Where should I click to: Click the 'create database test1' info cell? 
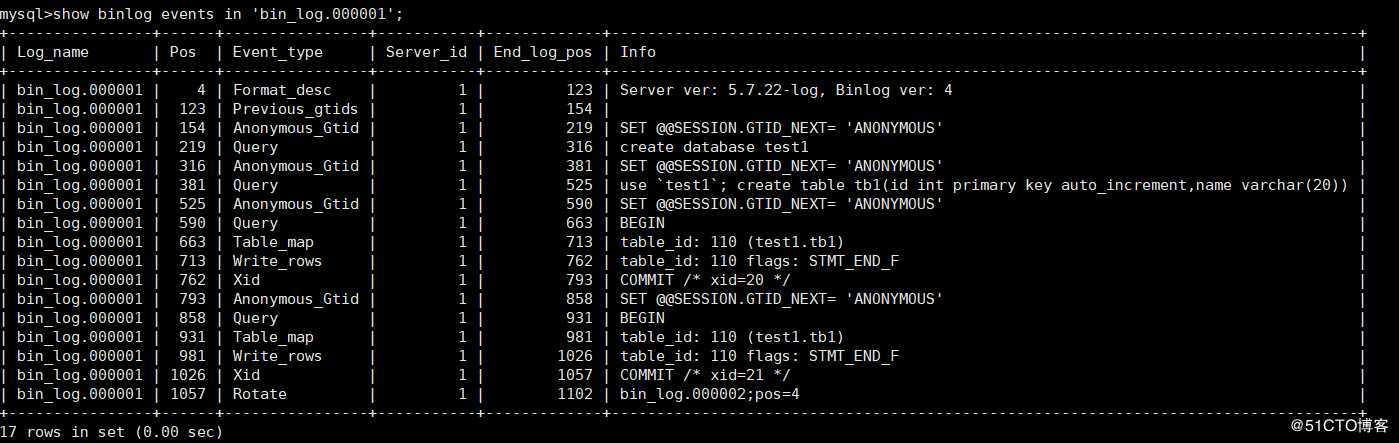click(714, 147)
